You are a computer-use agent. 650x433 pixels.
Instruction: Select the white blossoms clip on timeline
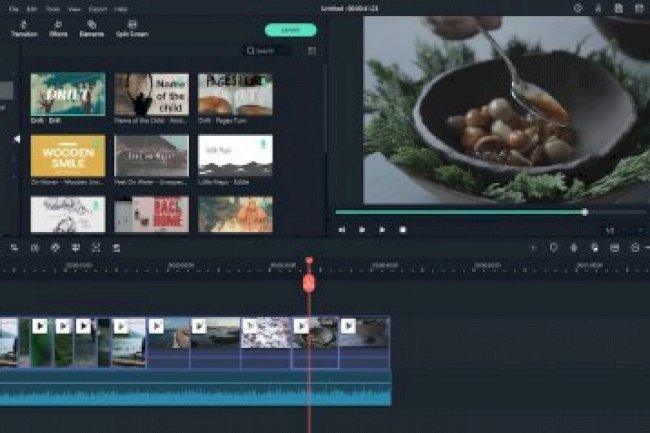[266, 342]
